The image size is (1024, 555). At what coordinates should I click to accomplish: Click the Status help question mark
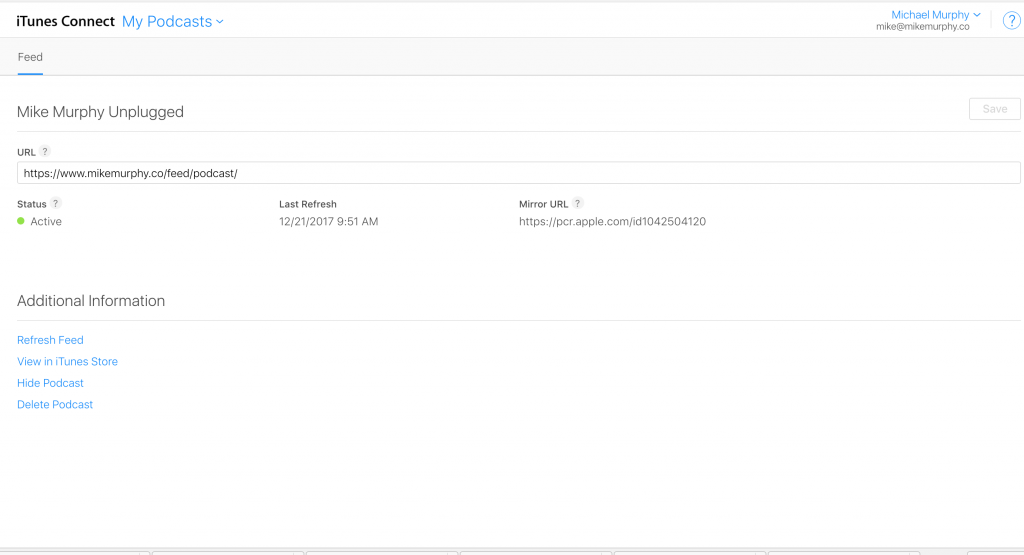coord(56,203)
